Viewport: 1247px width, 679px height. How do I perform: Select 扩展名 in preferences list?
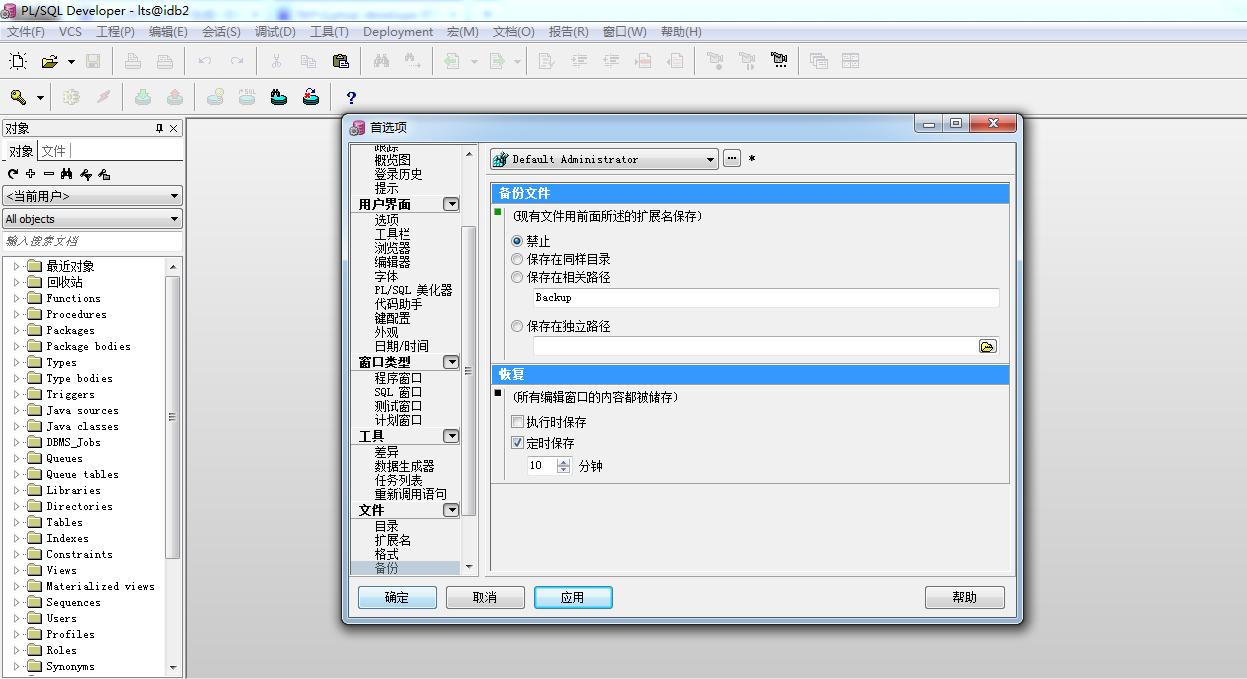point(392,540)
